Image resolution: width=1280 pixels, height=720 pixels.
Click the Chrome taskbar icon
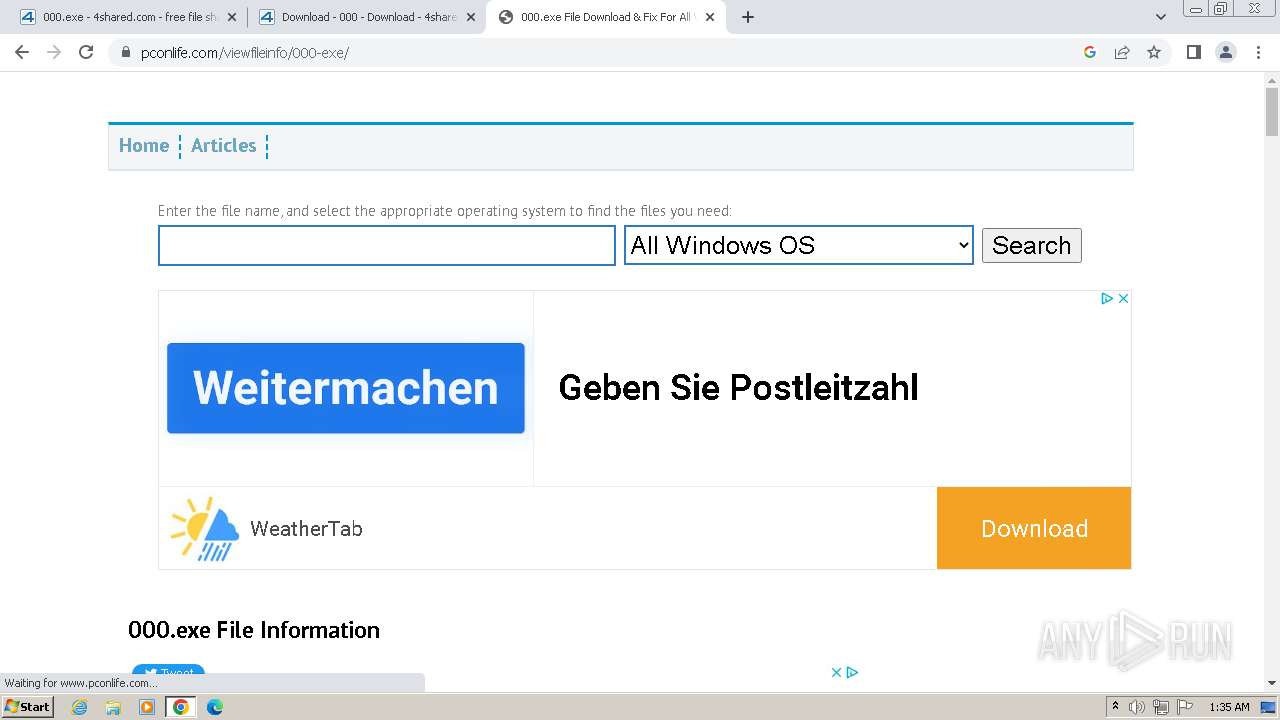click(181, 707)
